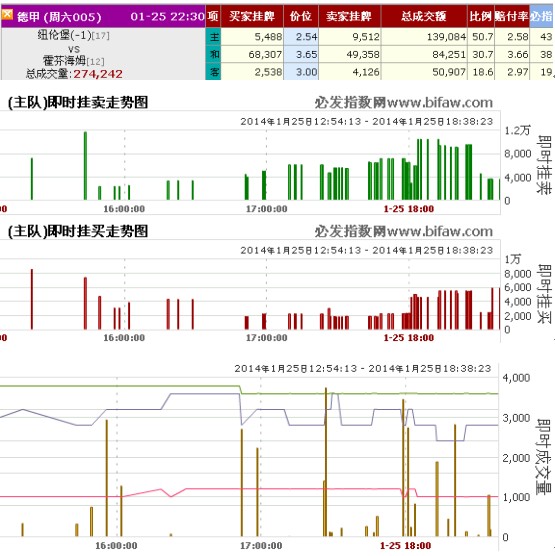555x556 pixels.
Task: Click the 17:00:00 marker on the volume chart
Action: 261,546
